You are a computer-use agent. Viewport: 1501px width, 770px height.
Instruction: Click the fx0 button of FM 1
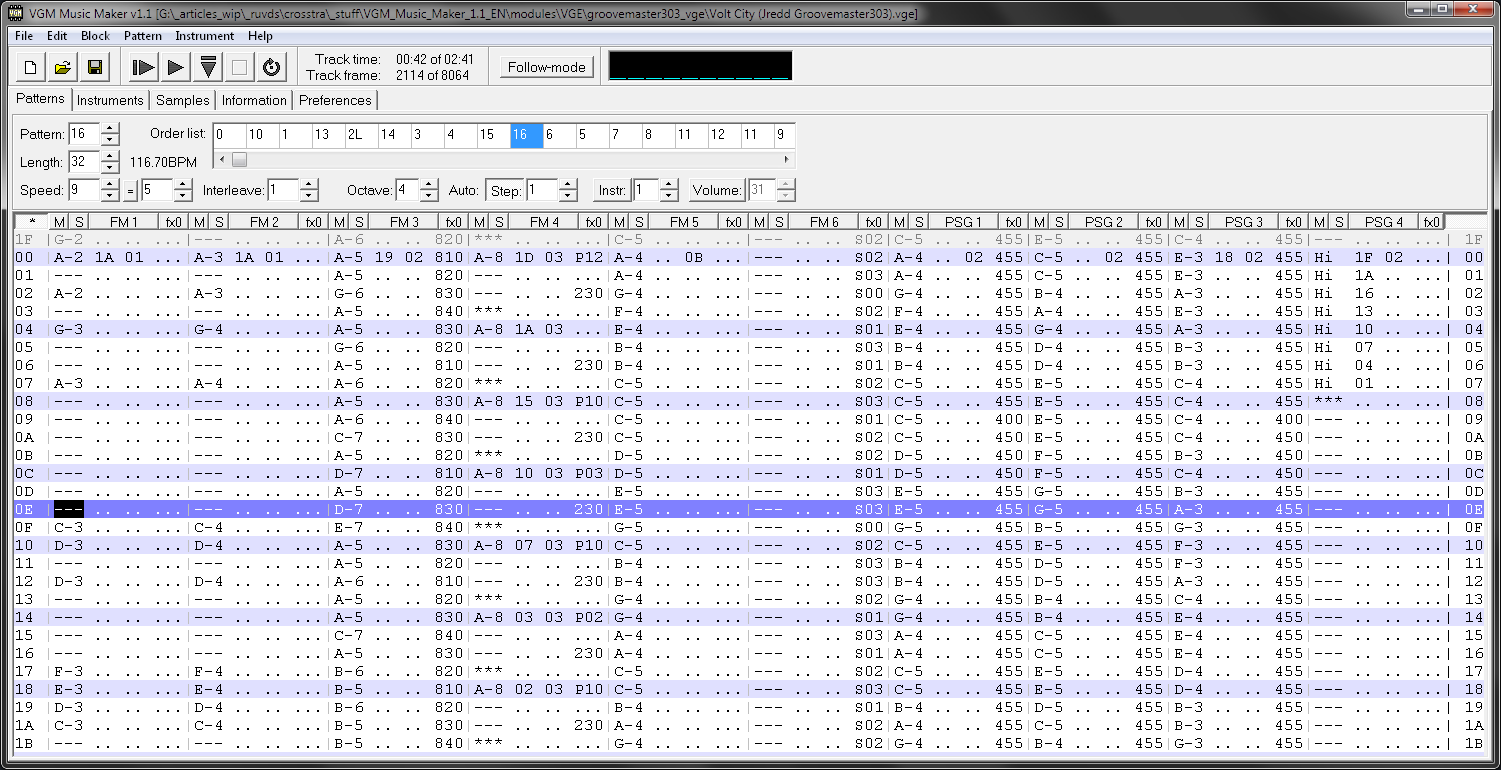click(174, 221)
